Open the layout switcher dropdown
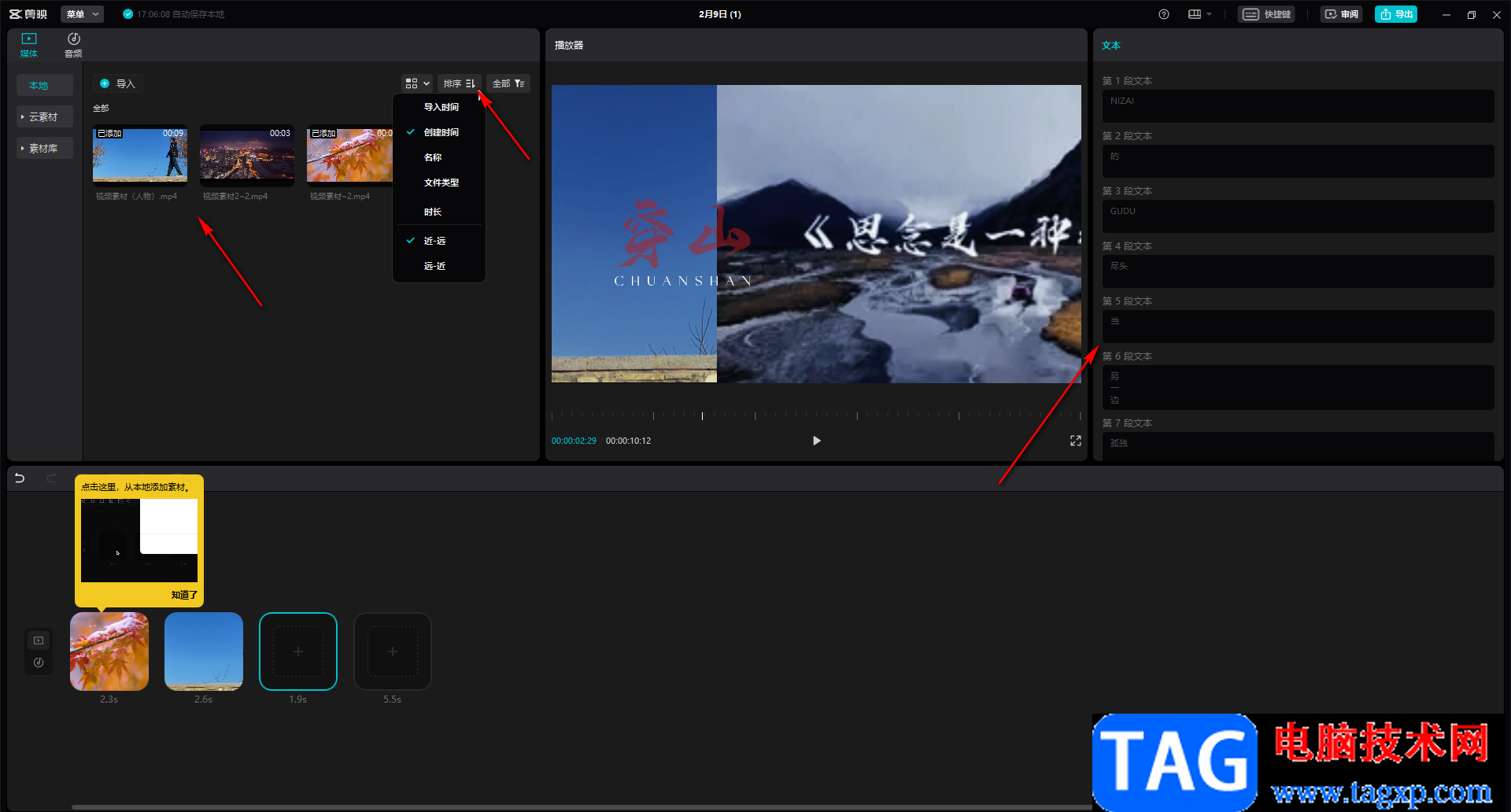 1200,14
